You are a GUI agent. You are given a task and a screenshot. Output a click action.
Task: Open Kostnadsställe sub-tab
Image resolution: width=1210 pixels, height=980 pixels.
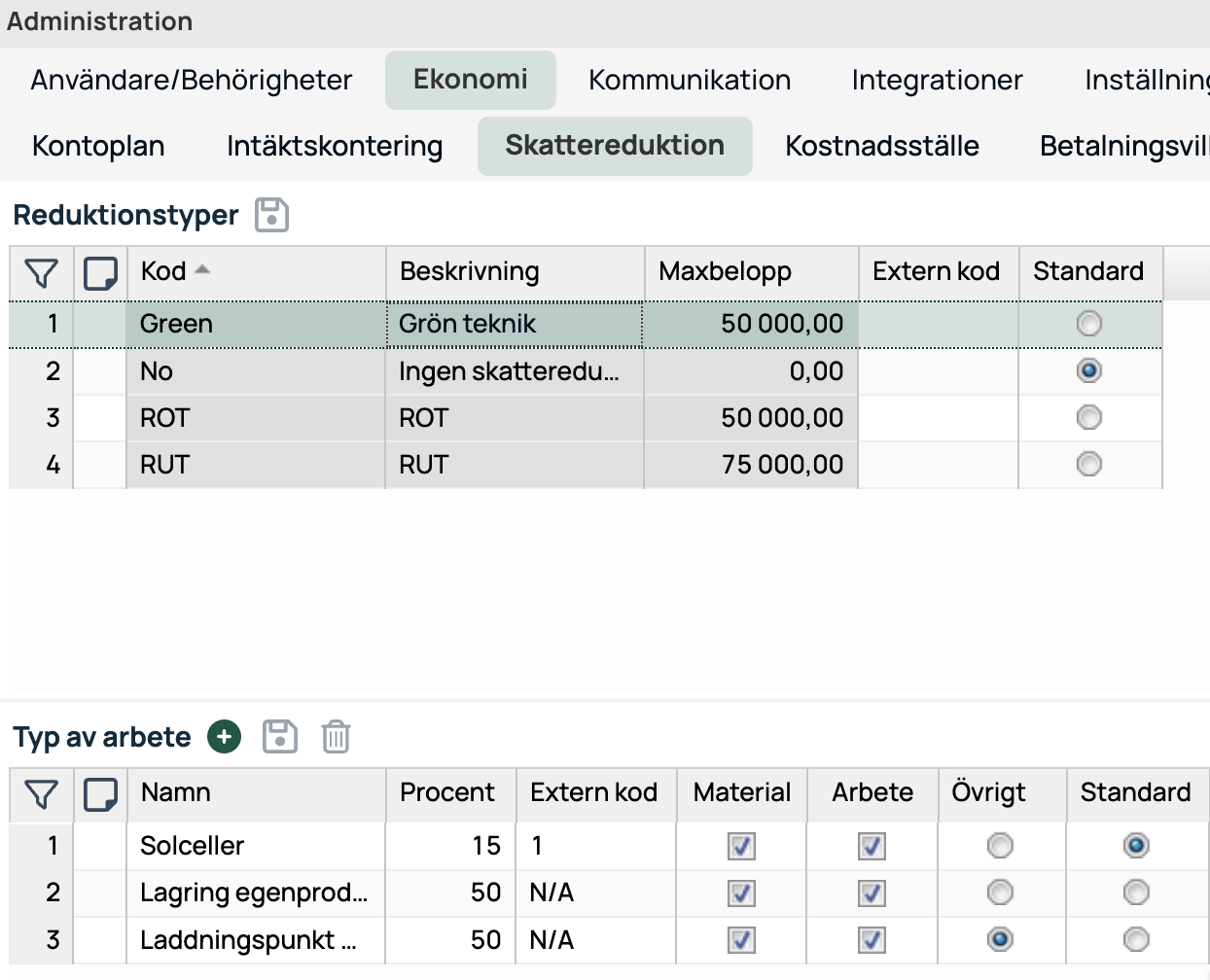(882, 146)
